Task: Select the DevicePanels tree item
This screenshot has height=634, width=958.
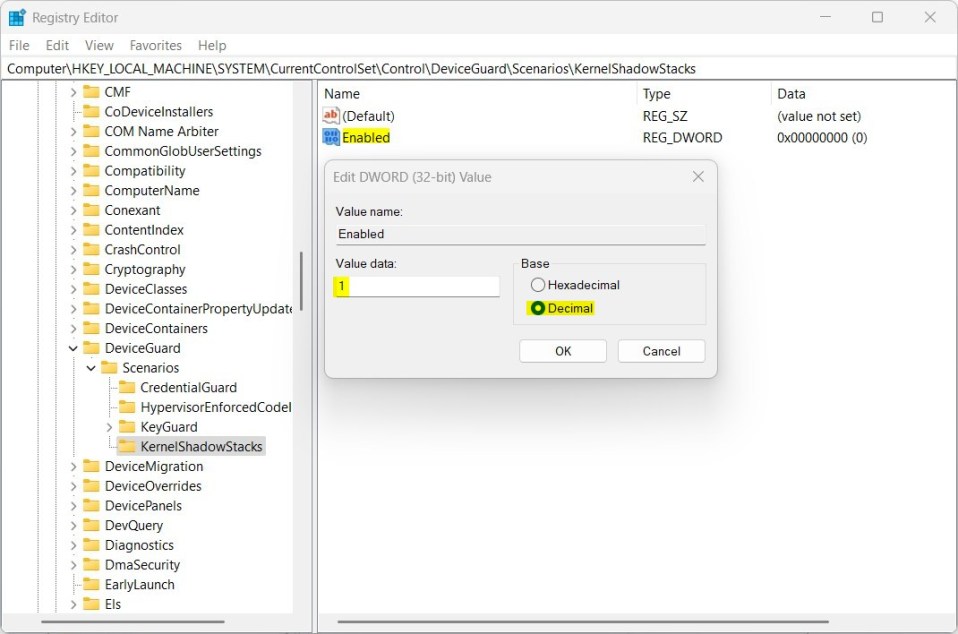Action: coord(143,505)
